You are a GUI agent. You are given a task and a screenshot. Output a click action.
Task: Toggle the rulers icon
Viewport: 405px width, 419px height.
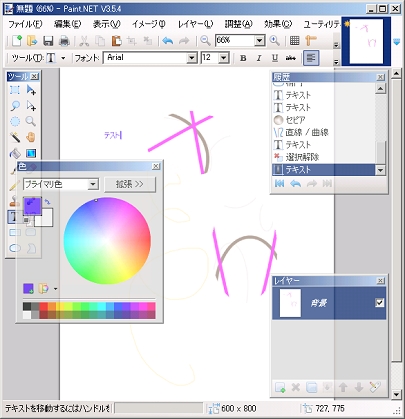tap(311, 41)
